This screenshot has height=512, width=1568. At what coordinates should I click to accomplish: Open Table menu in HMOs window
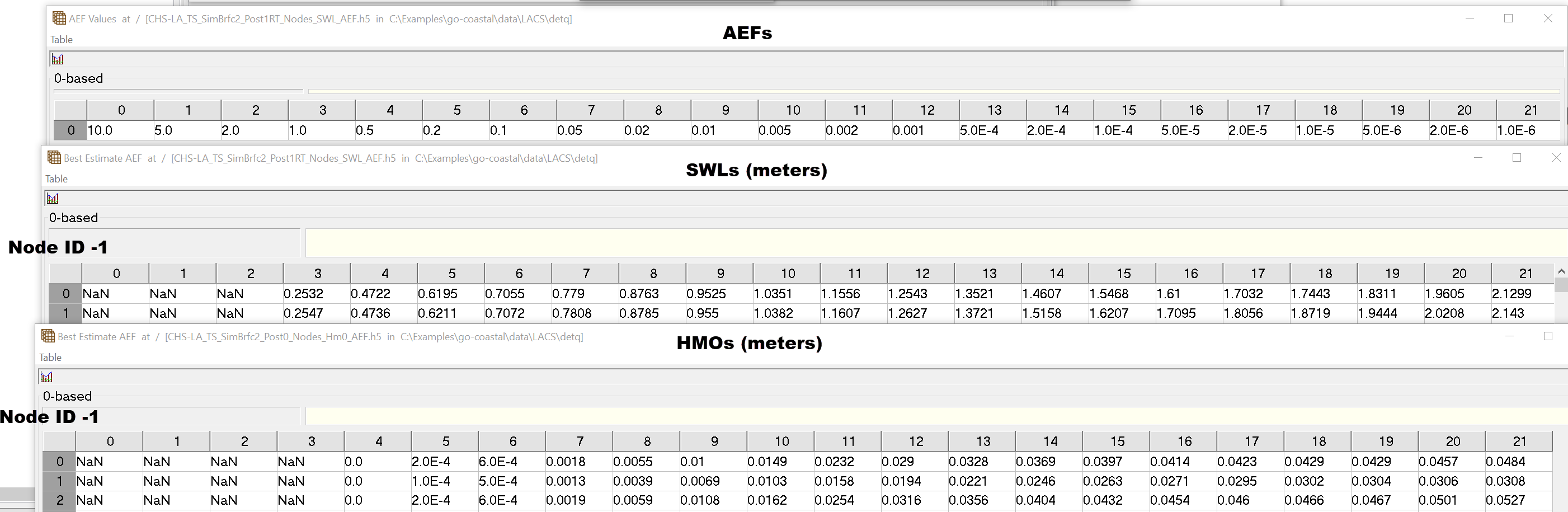tap(50, 358)
